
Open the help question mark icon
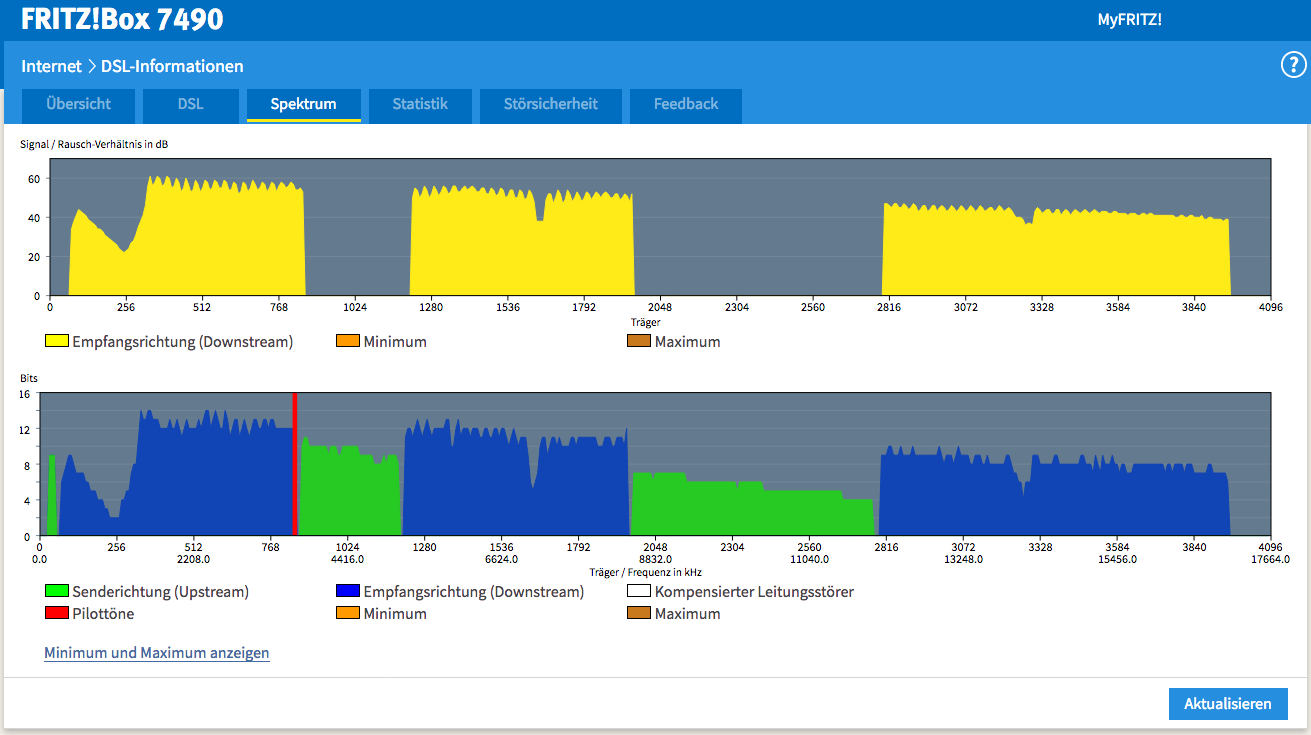(x=1294, y=66)
